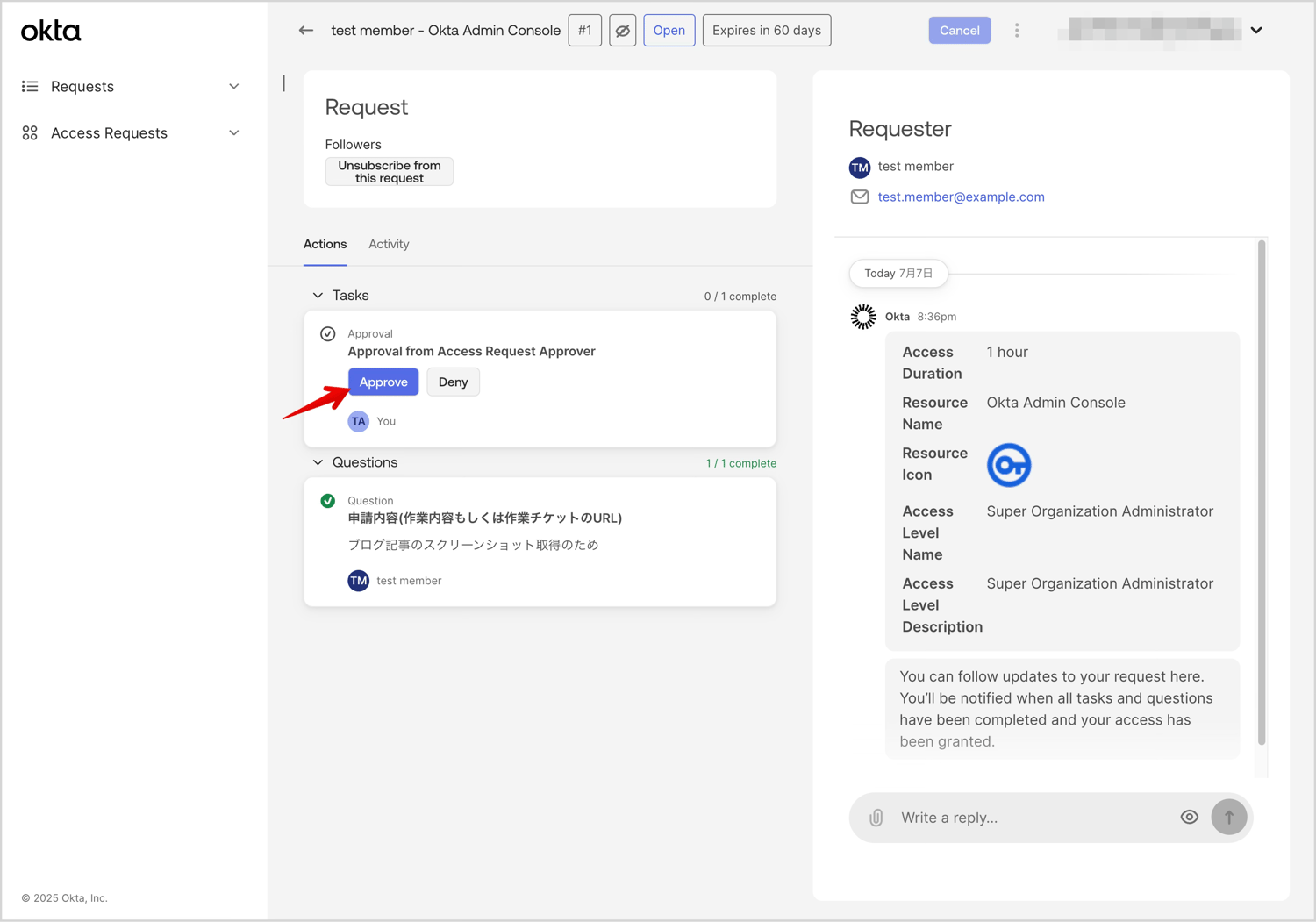
Task: Select the Actions tab
Action: coord(325,244)
